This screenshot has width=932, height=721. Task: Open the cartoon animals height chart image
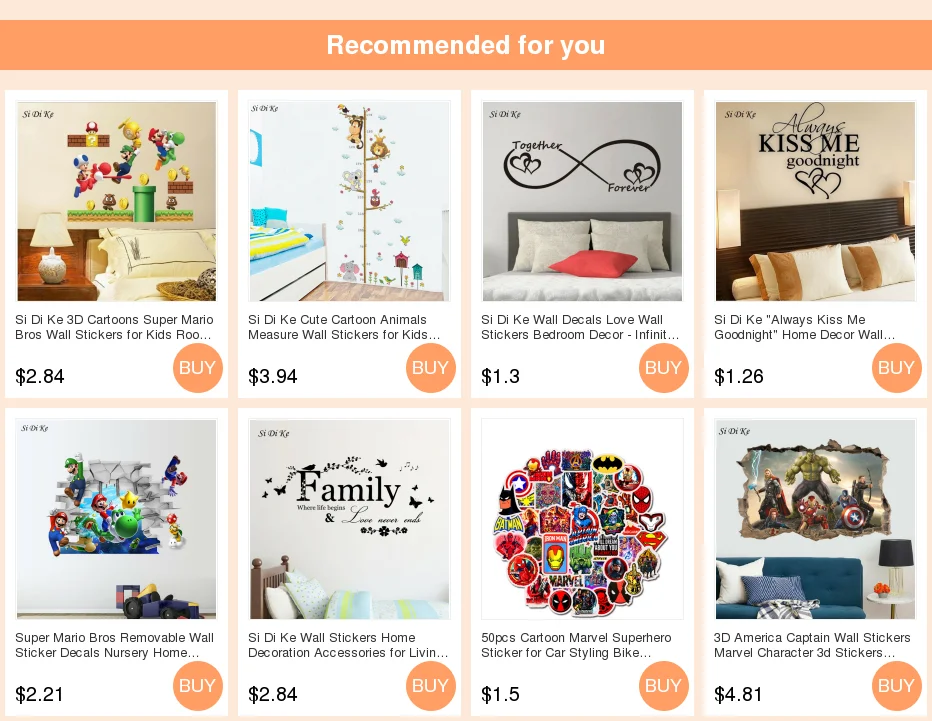click(x=350, y=201)
